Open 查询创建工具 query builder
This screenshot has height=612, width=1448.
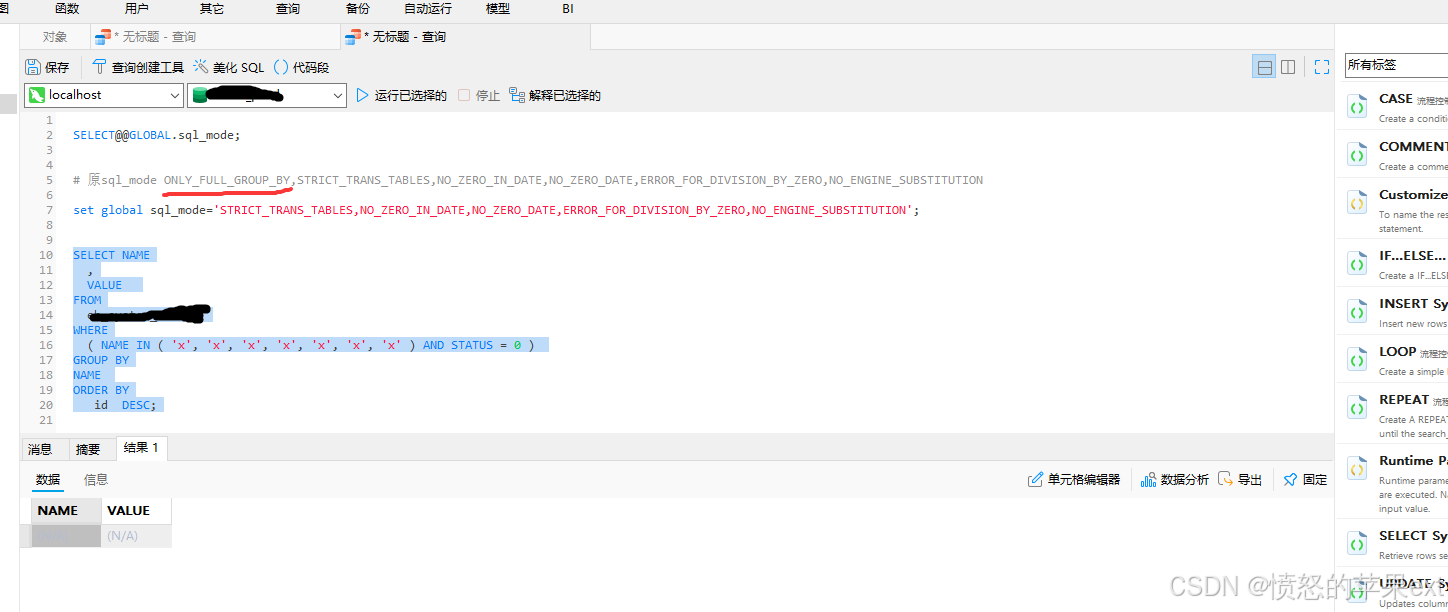pos(138,67)
